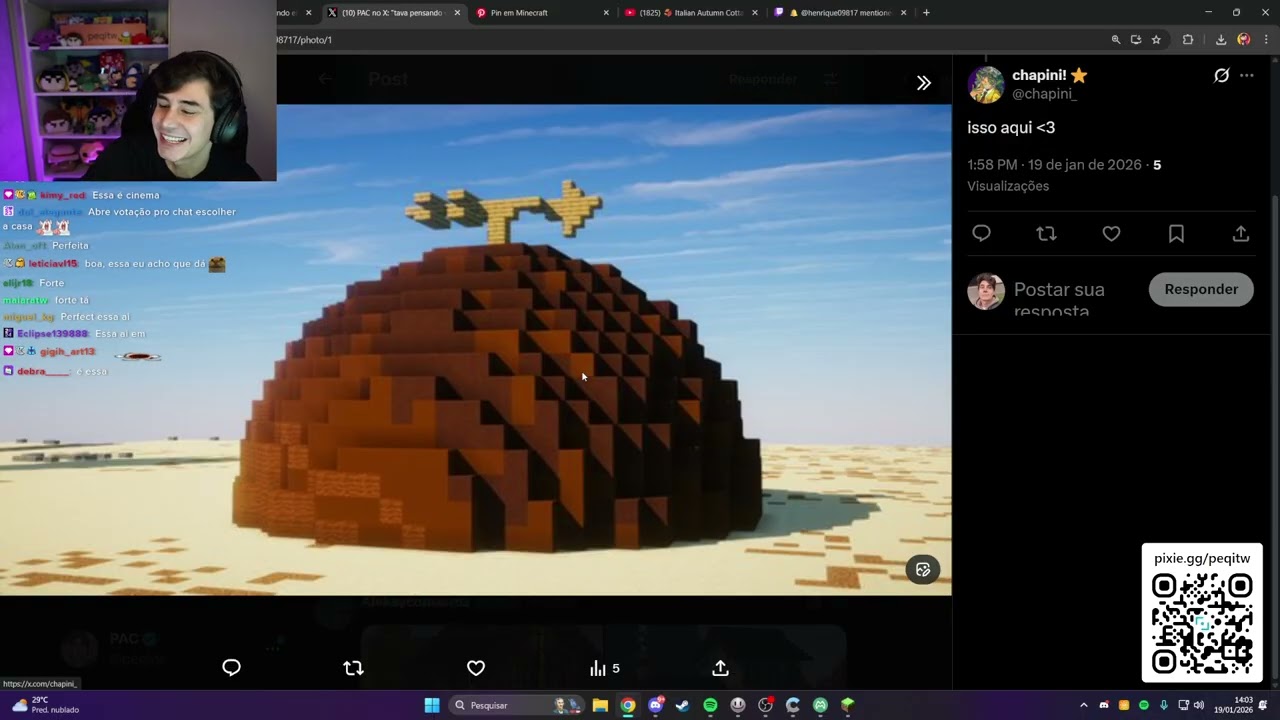This screenshot has width=1280, height=720.
Task: Open a new browser tab
Action: click(x=926, y=13)
